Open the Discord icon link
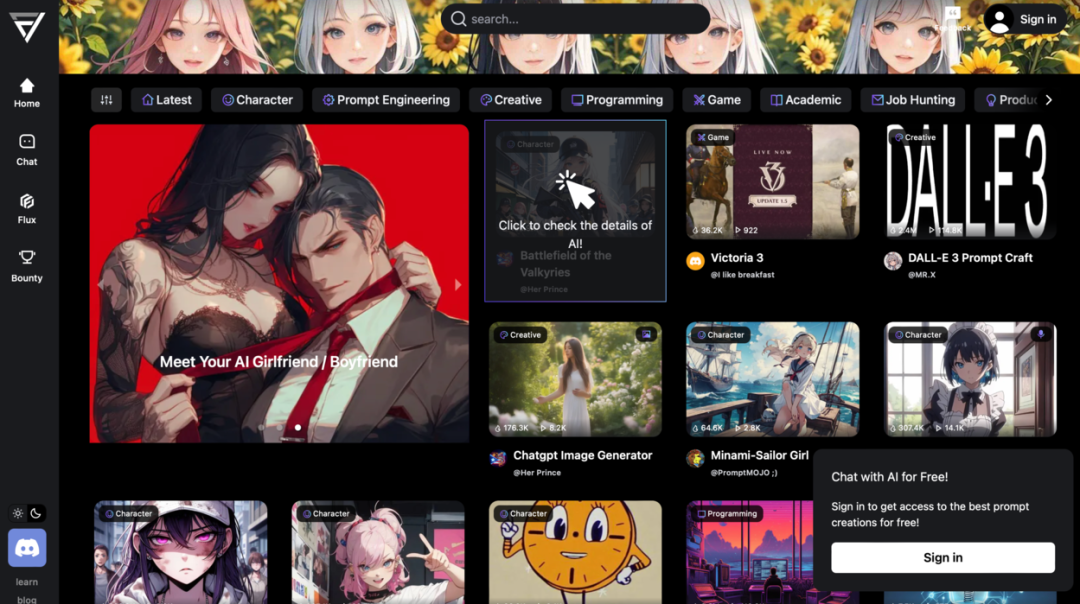 point(27,548)
